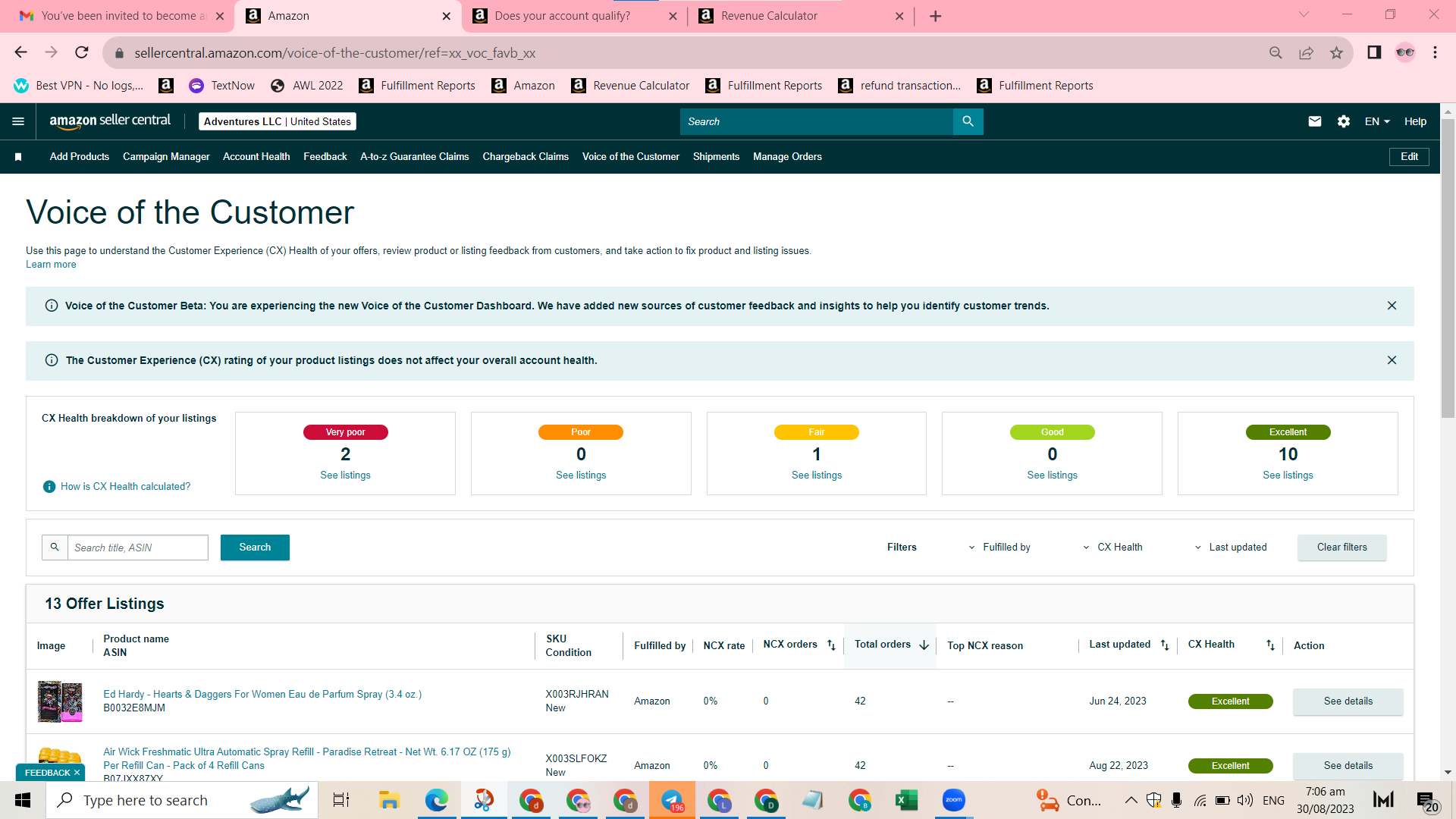The height and width of the screenshot is (819, 1456).
Task: Open the messages envelope icon
Action: tap(1315, 121)
